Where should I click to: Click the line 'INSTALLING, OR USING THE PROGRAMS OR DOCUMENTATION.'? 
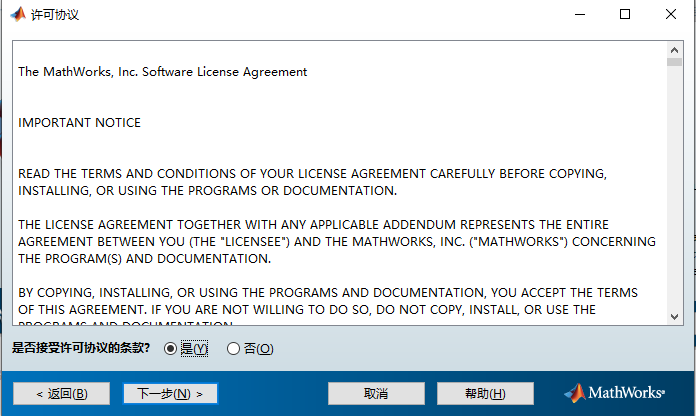[x=207, y=190]
